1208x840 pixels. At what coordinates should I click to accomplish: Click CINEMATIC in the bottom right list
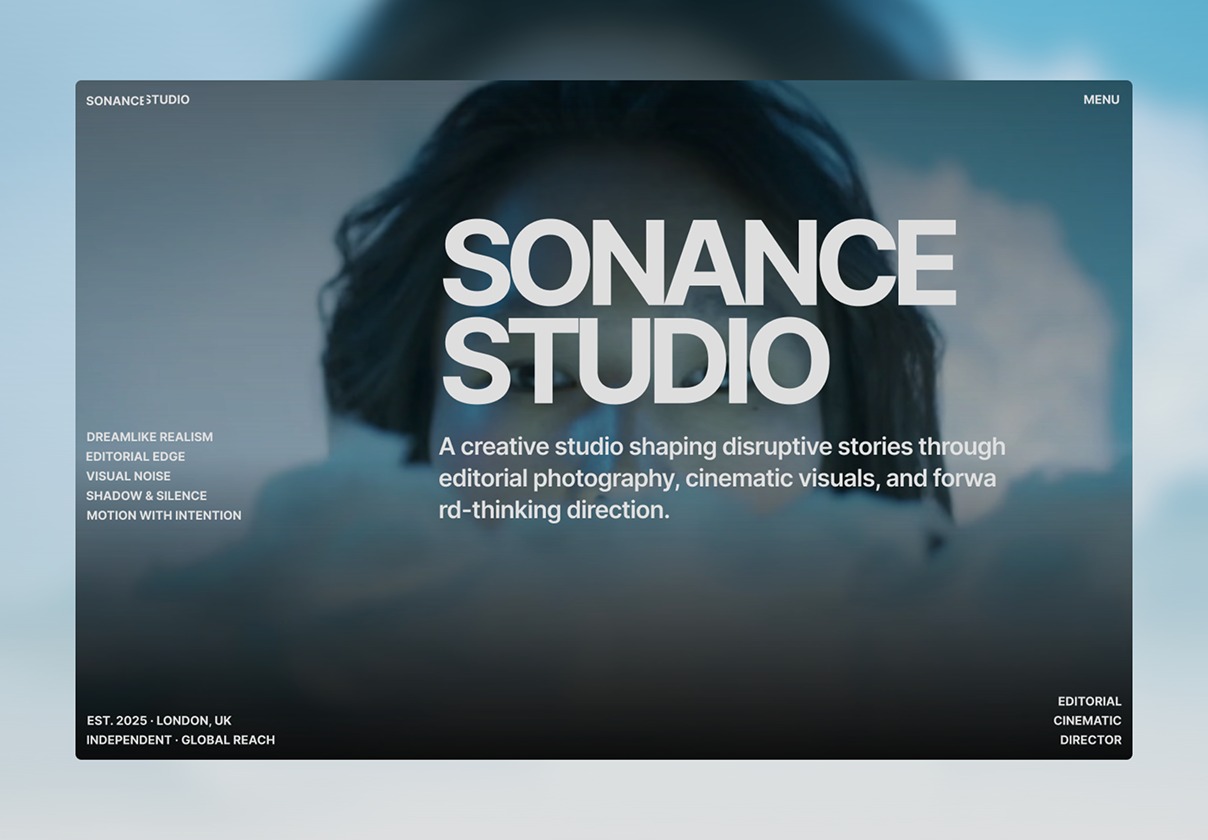click(1086, 720)
